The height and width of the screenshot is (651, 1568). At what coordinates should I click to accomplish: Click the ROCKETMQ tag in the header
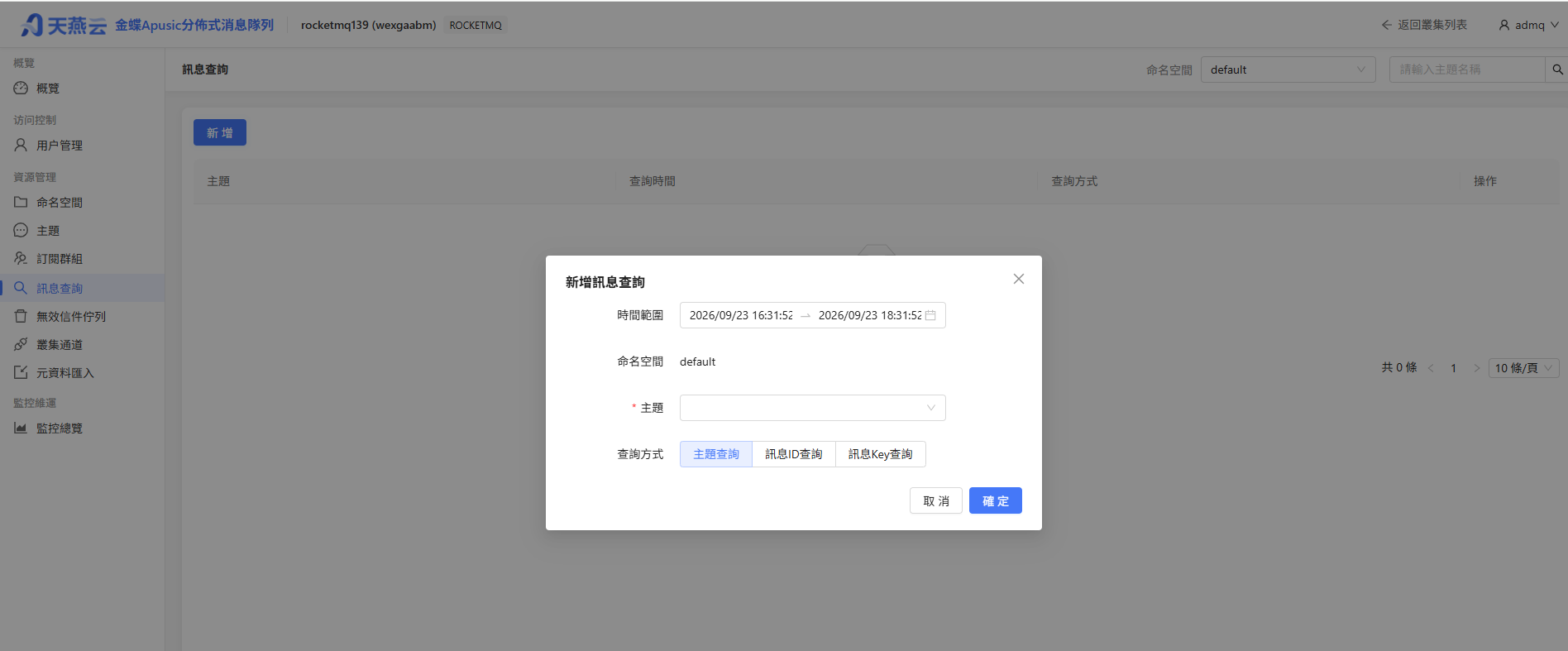476,25
